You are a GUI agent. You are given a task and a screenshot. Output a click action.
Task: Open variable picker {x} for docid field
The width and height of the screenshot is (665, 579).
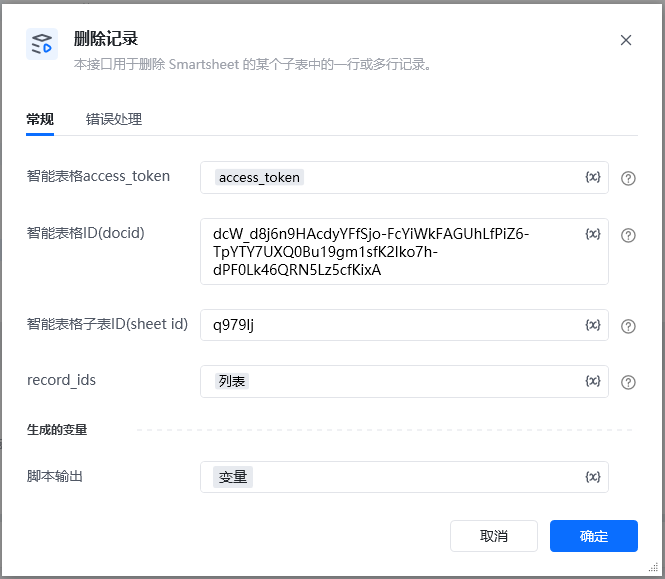click(593, 234)
